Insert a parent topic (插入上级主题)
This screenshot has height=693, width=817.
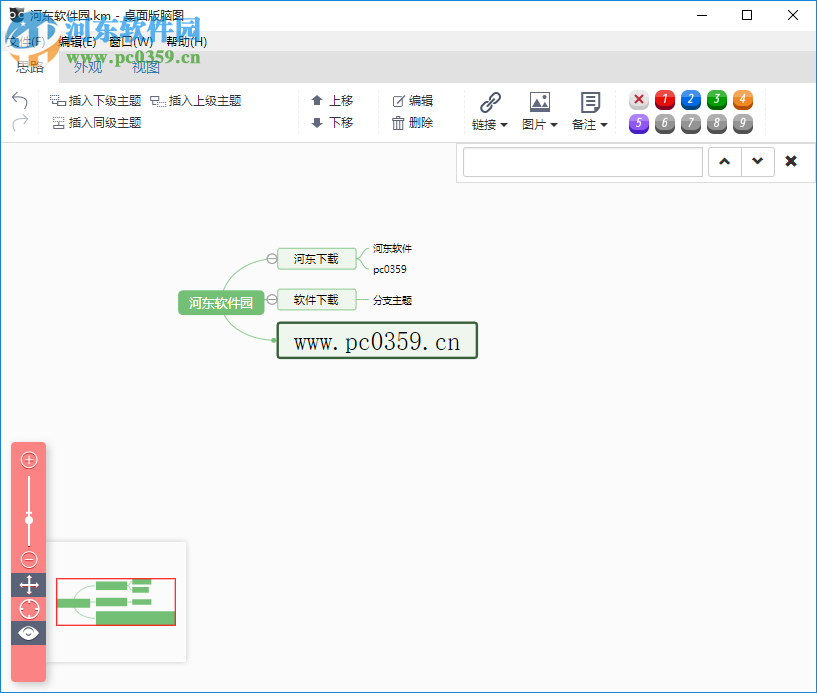[x=196, y=101]
